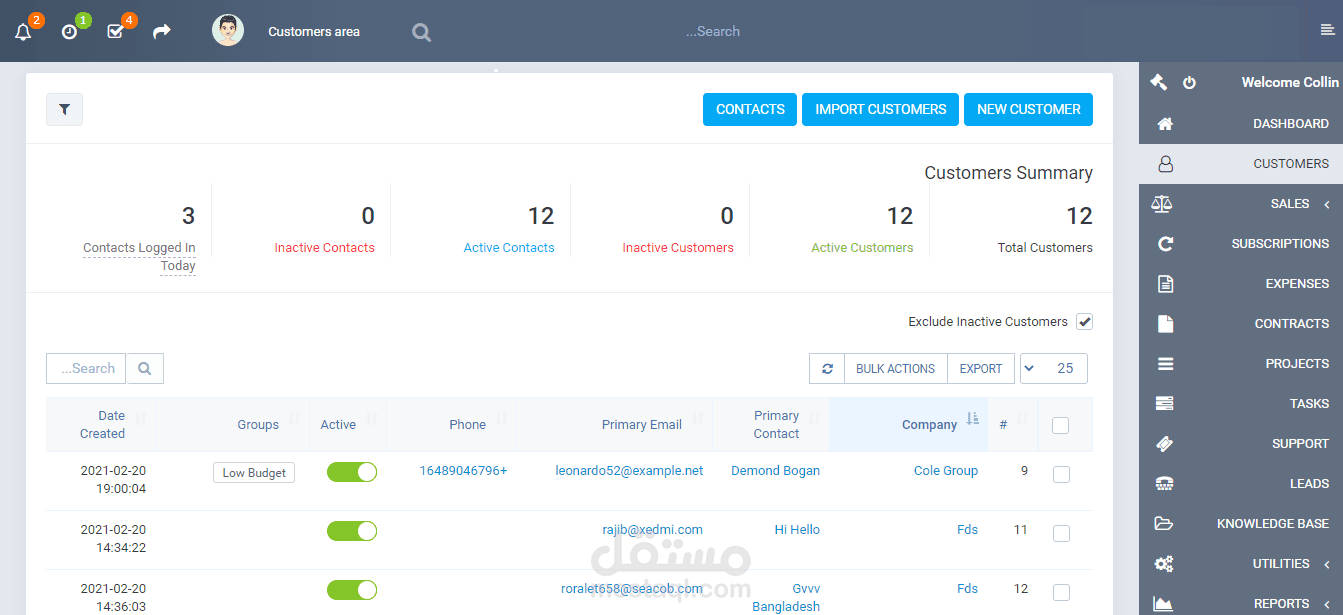1343x615 pixels.
Task: Open the 25 page length dropdown
Action: [1054, 369]
